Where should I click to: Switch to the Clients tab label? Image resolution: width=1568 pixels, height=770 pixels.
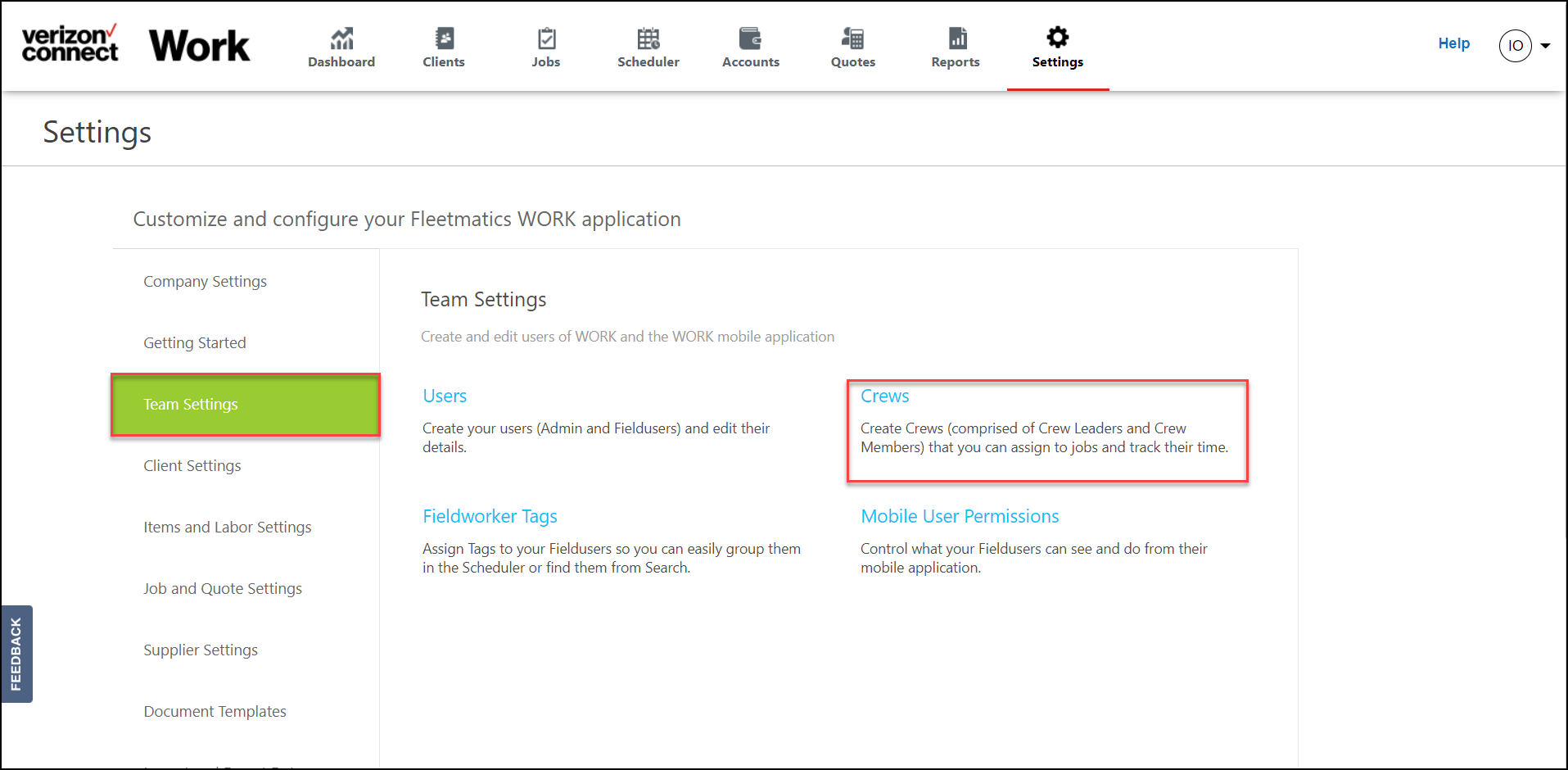(444, 62)
